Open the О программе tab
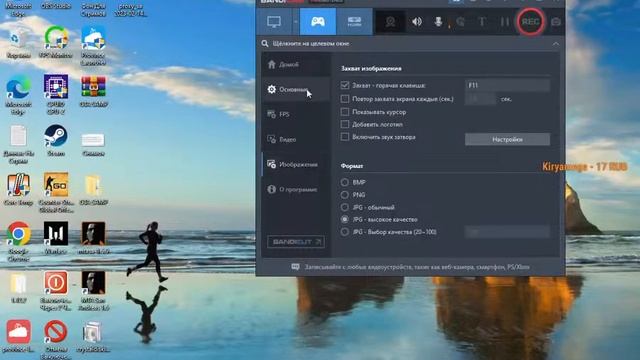 coord(296,189)
